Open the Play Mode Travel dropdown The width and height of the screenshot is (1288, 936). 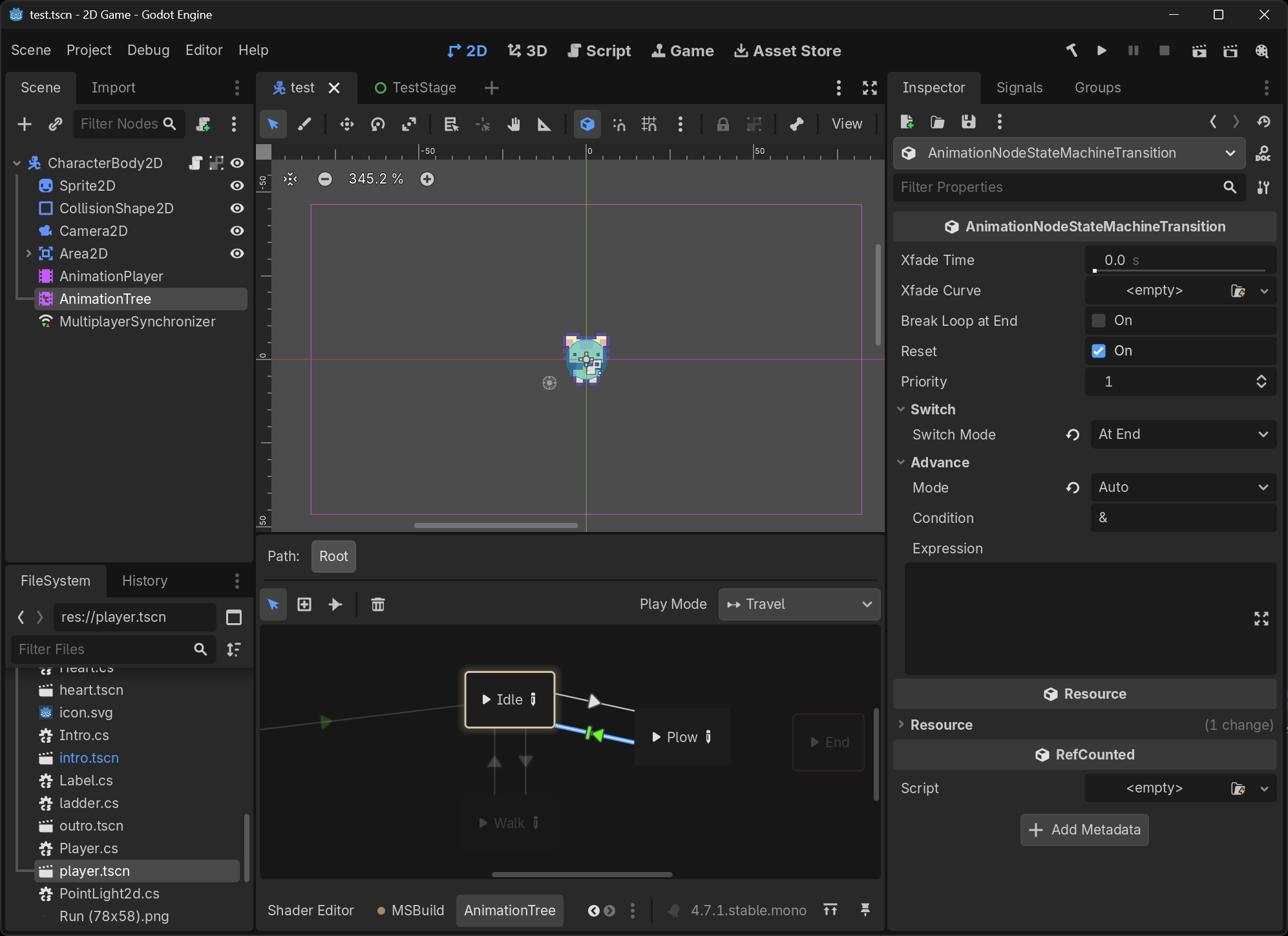tap(799, 604)
